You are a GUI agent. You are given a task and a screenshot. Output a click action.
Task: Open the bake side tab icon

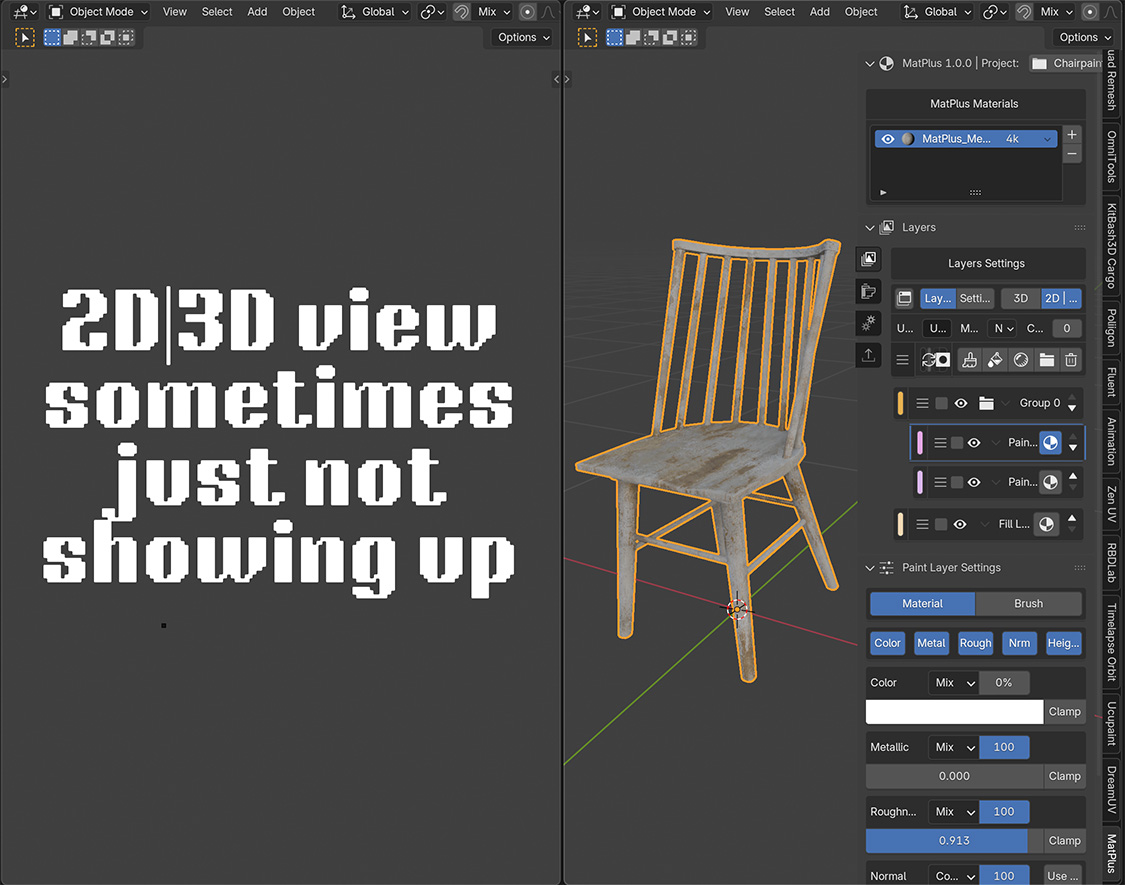(868, 291)
